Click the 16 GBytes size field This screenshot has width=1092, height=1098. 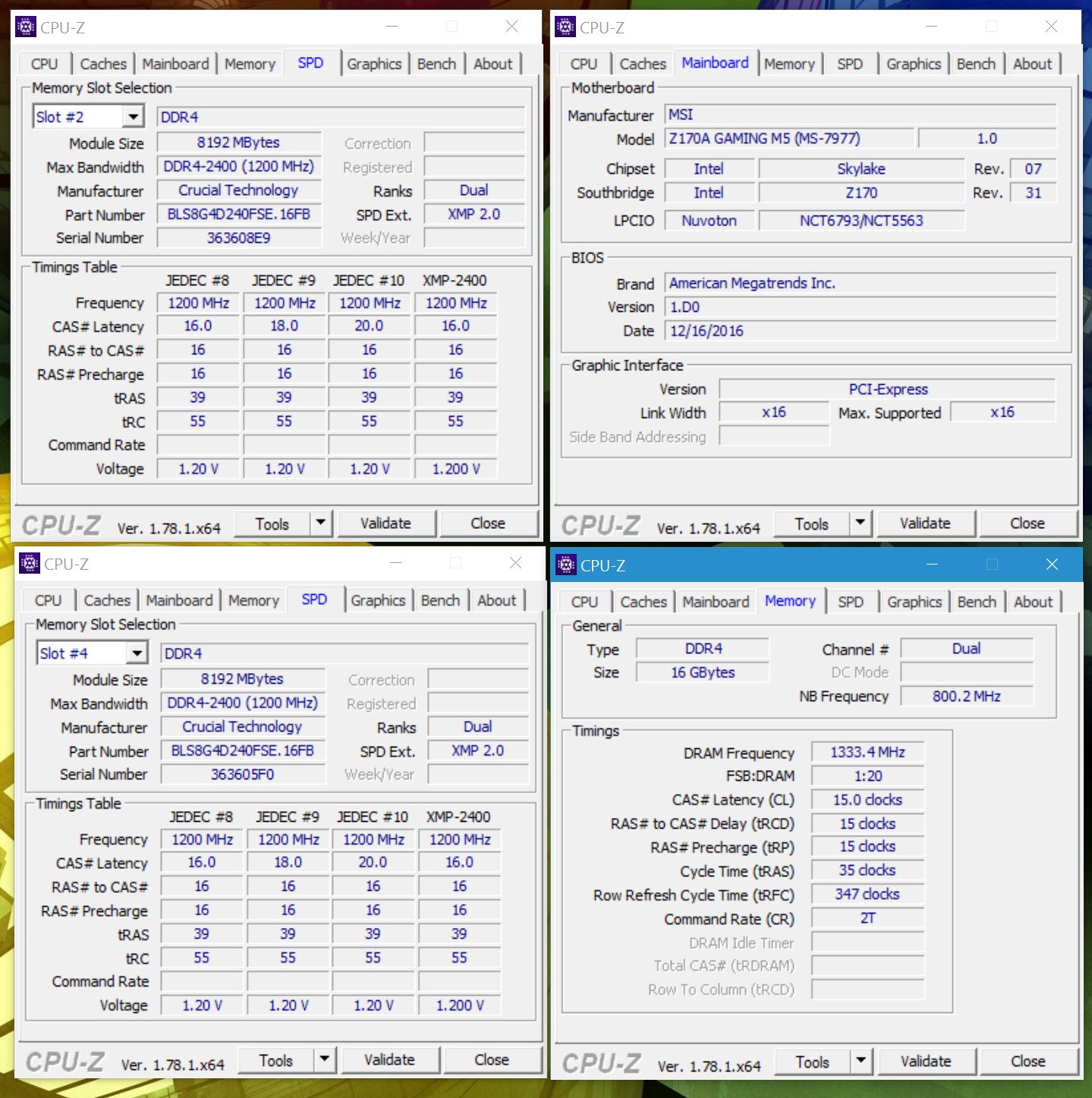tap(703, 672)
